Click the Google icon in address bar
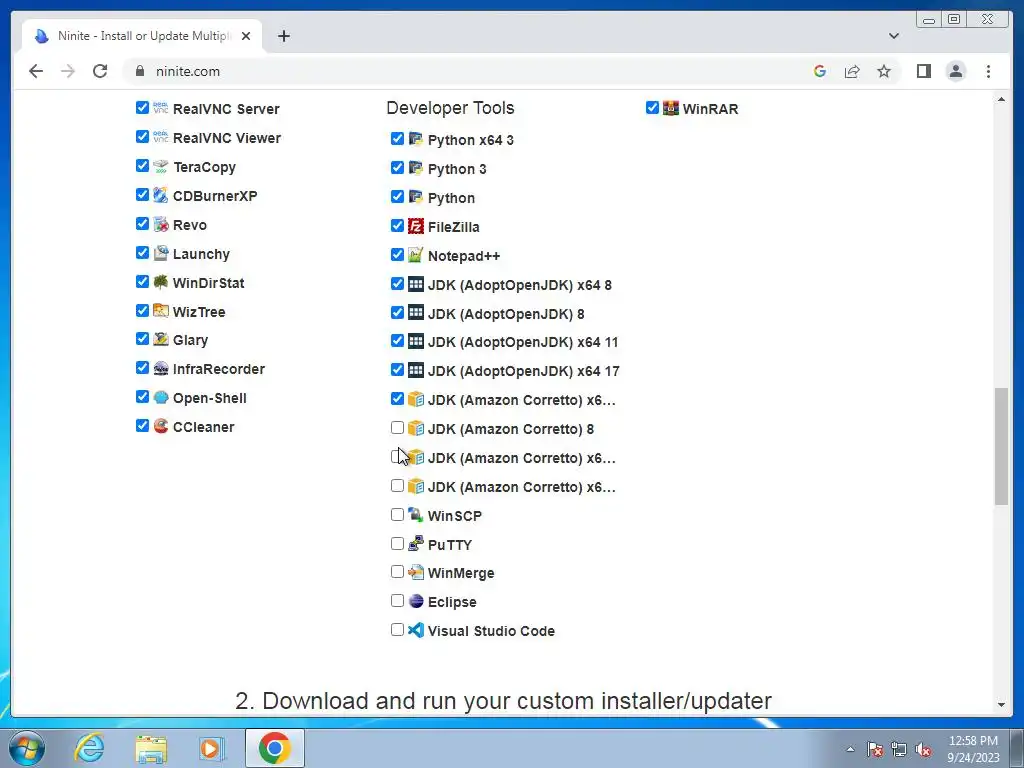The width and height of the screenshot is (1024, 768). pyautogui.click(x=820, y=71)
